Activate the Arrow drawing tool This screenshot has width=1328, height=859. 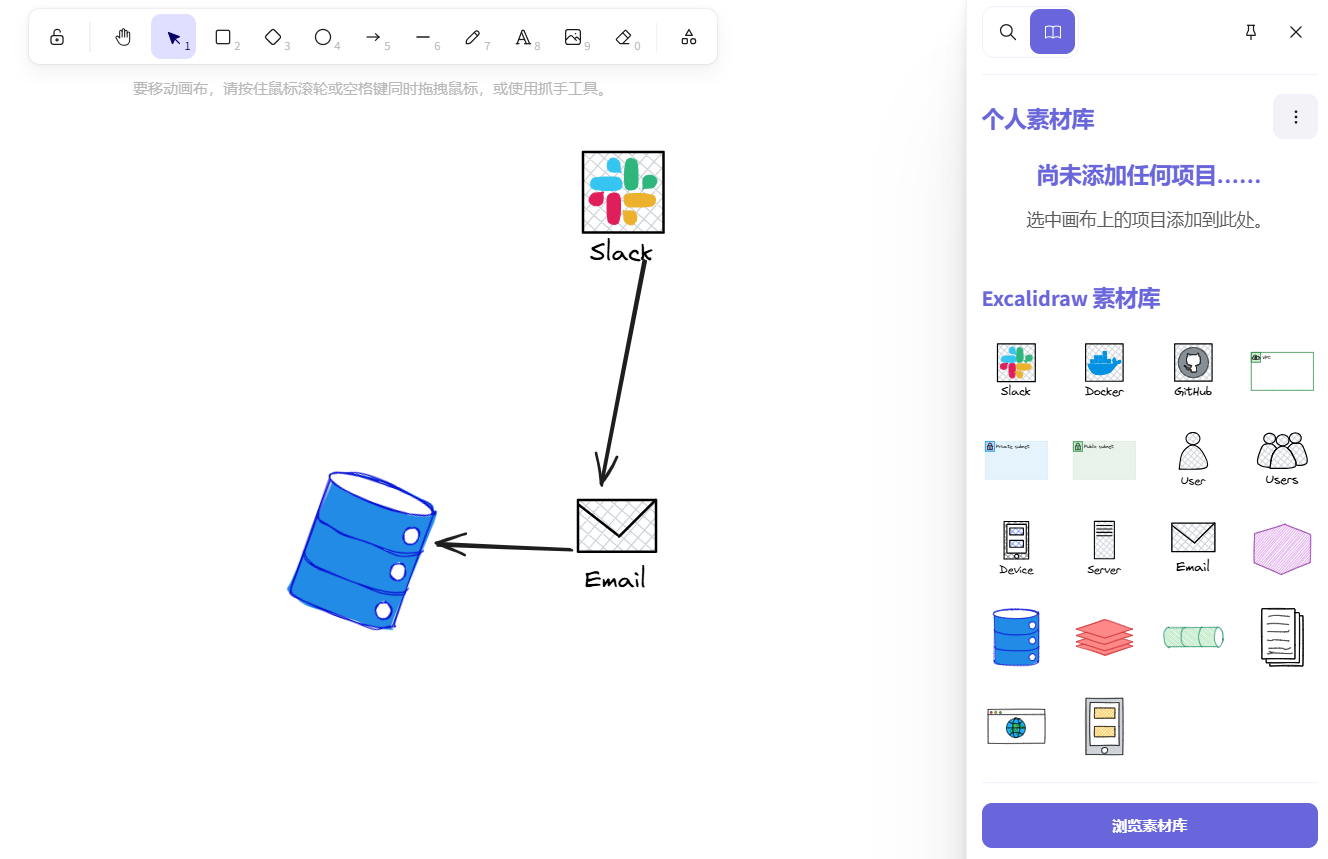(373, 37)
